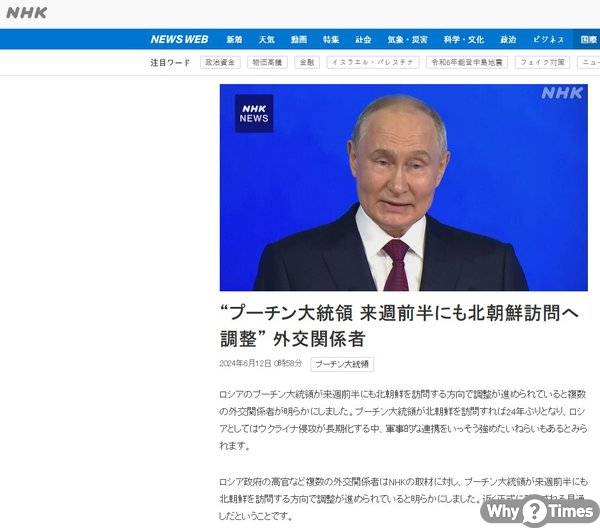
Task: Select the 社会 category
Action: 363,39
